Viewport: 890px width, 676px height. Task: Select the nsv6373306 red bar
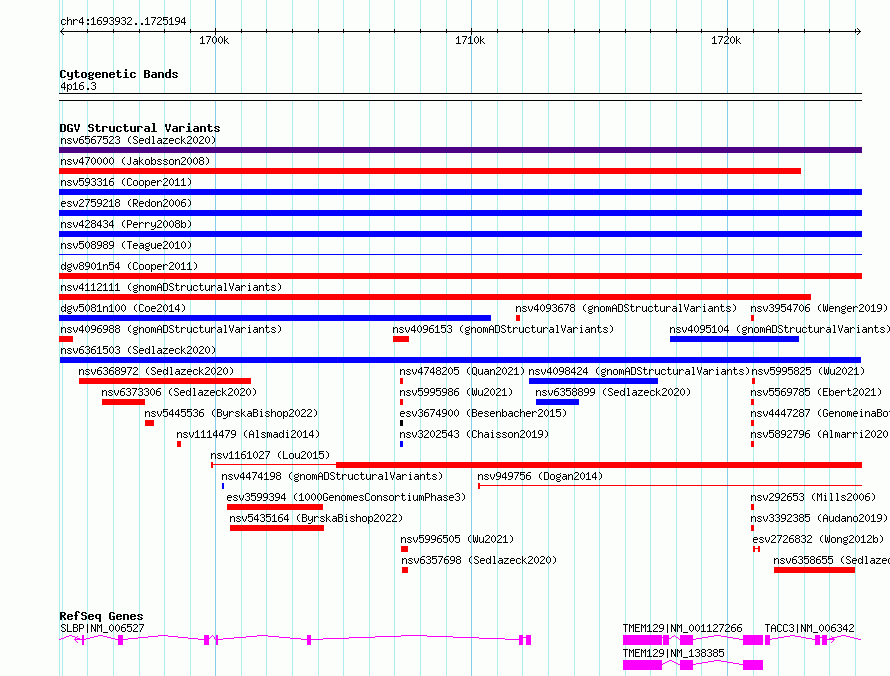[124, 402]
